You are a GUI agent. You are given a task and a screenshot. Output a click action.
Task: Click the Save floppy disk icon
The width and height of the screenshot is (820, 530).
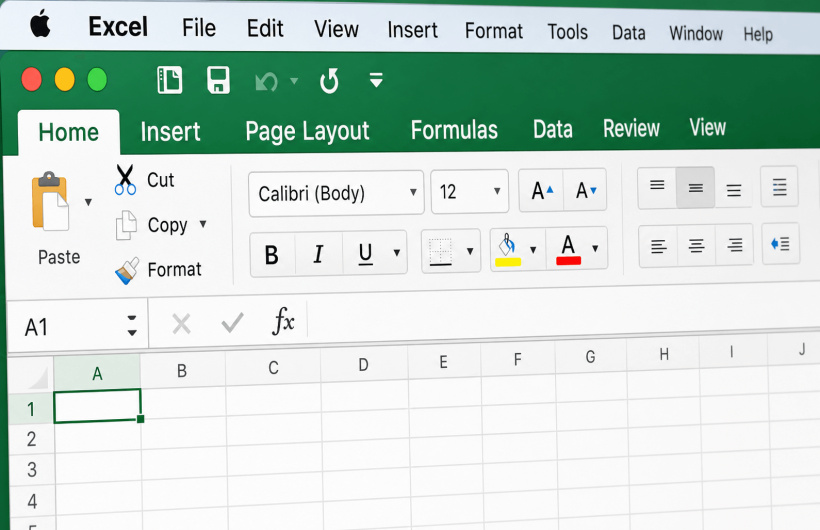tap(218, 80)
